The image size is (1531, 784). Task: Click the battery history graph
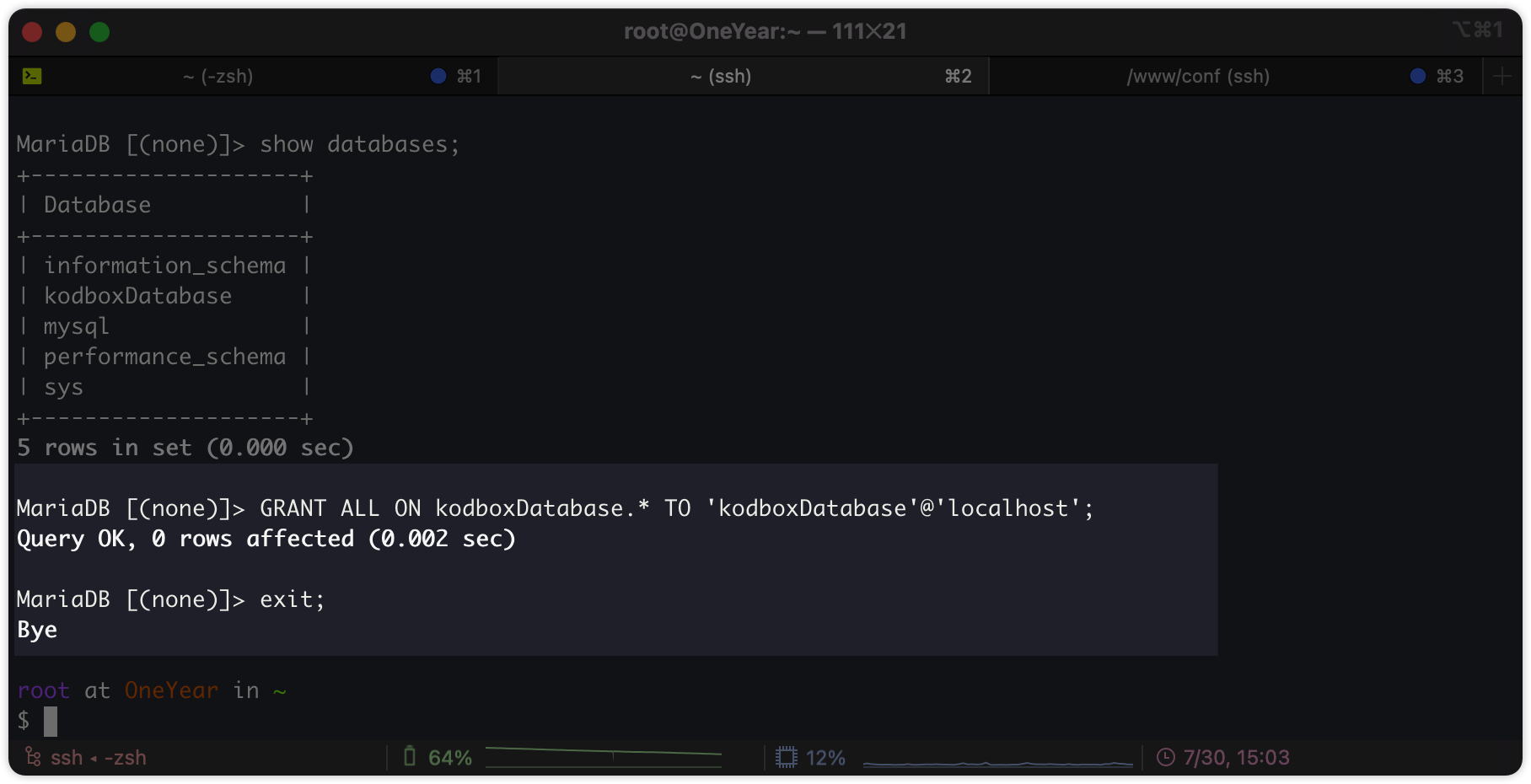tap(604, 757)
